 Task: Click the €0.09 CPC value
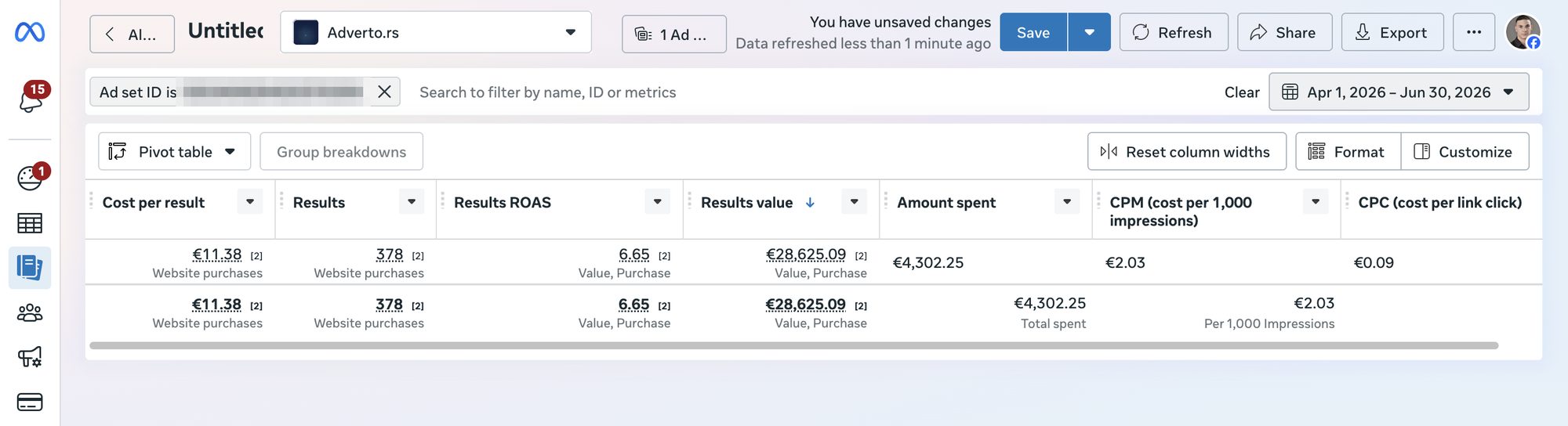click(x=1374, y=262)
